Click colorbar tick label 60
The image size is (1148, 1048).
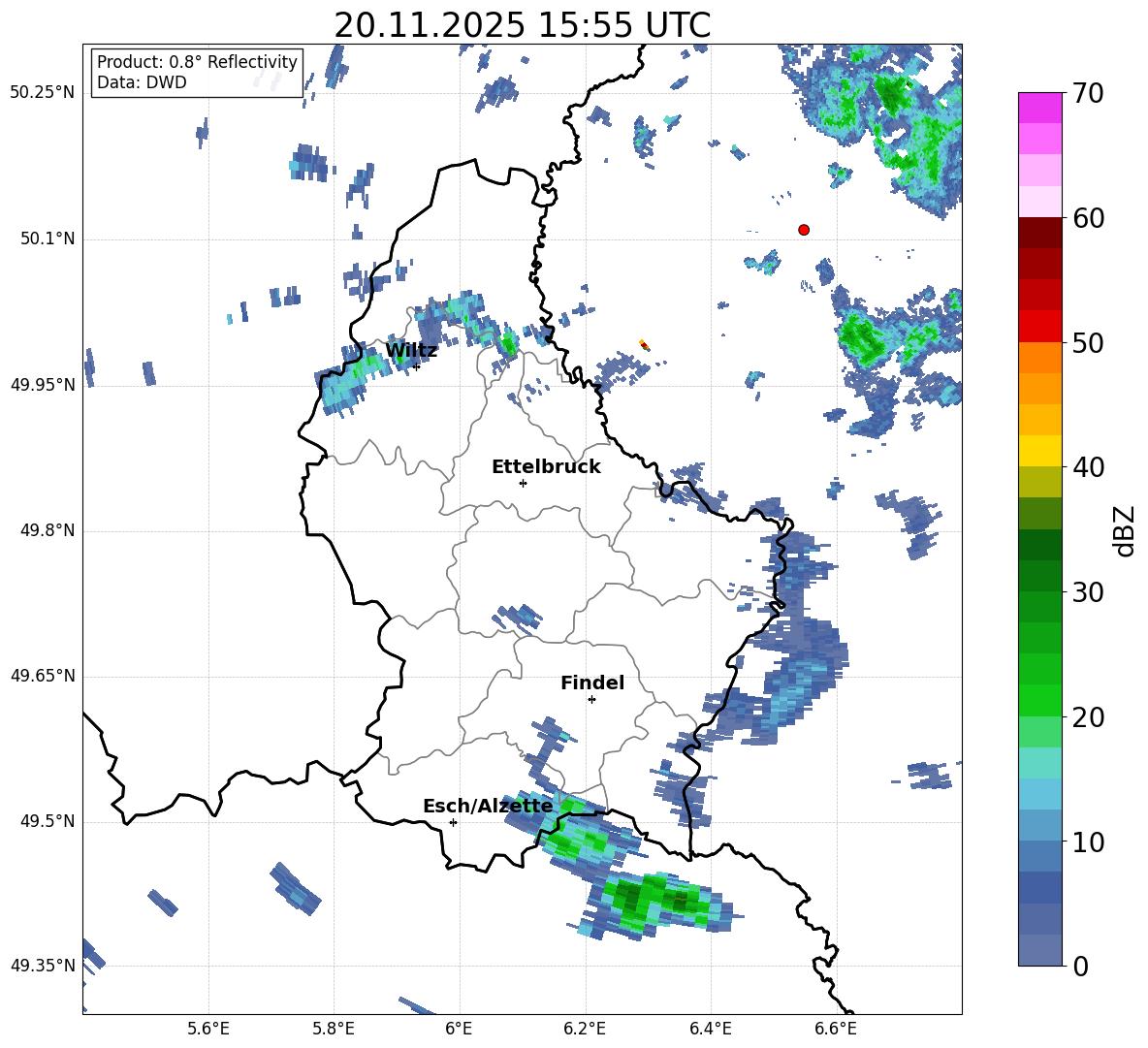click(x=1087, y=218)
